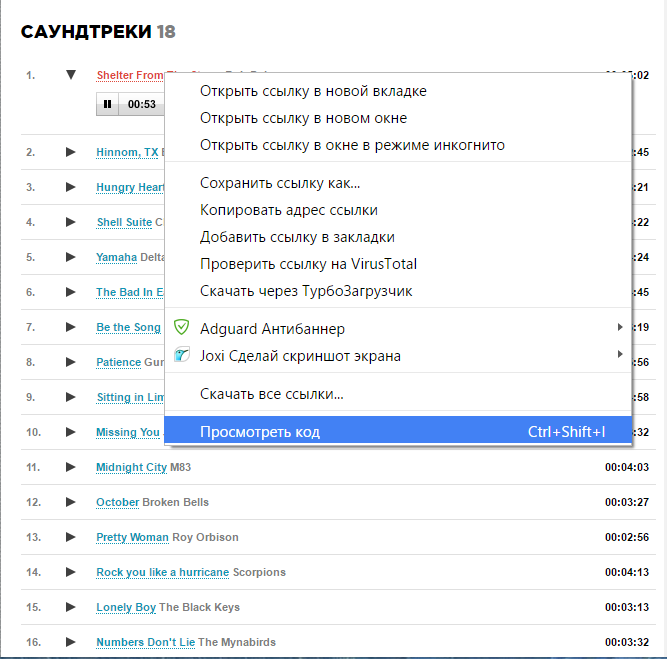Open the Shelter From track link
This screenshot has height=659, width=667.
[130, 75]
